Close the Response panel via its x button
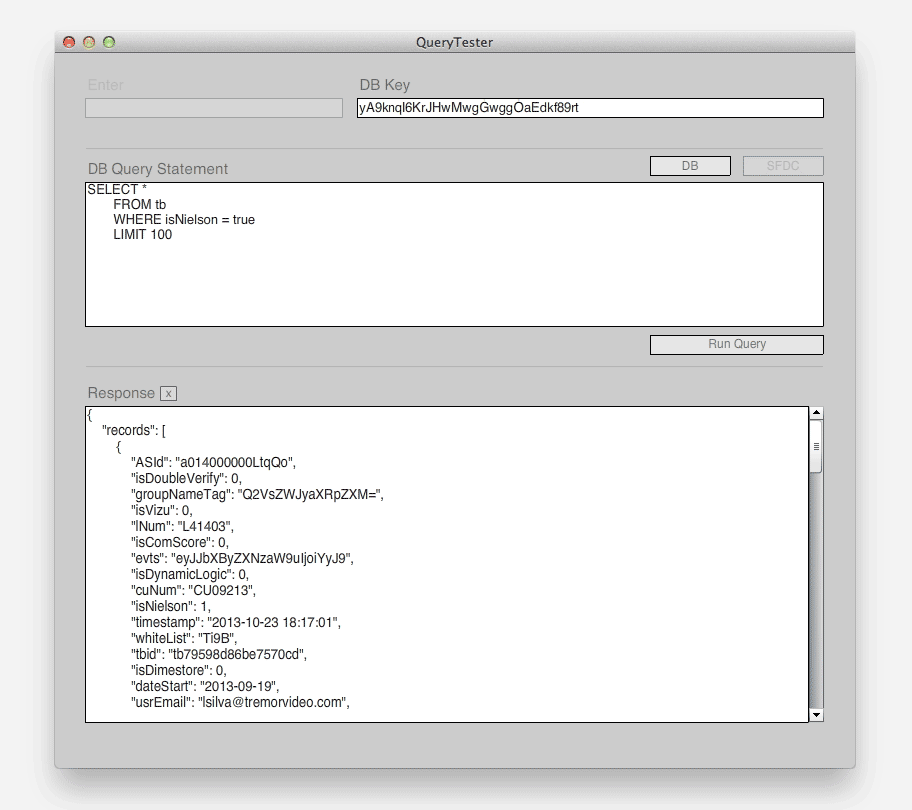Image resolution: width=912 pixels, height=810 pixels. tap(169, 393)
